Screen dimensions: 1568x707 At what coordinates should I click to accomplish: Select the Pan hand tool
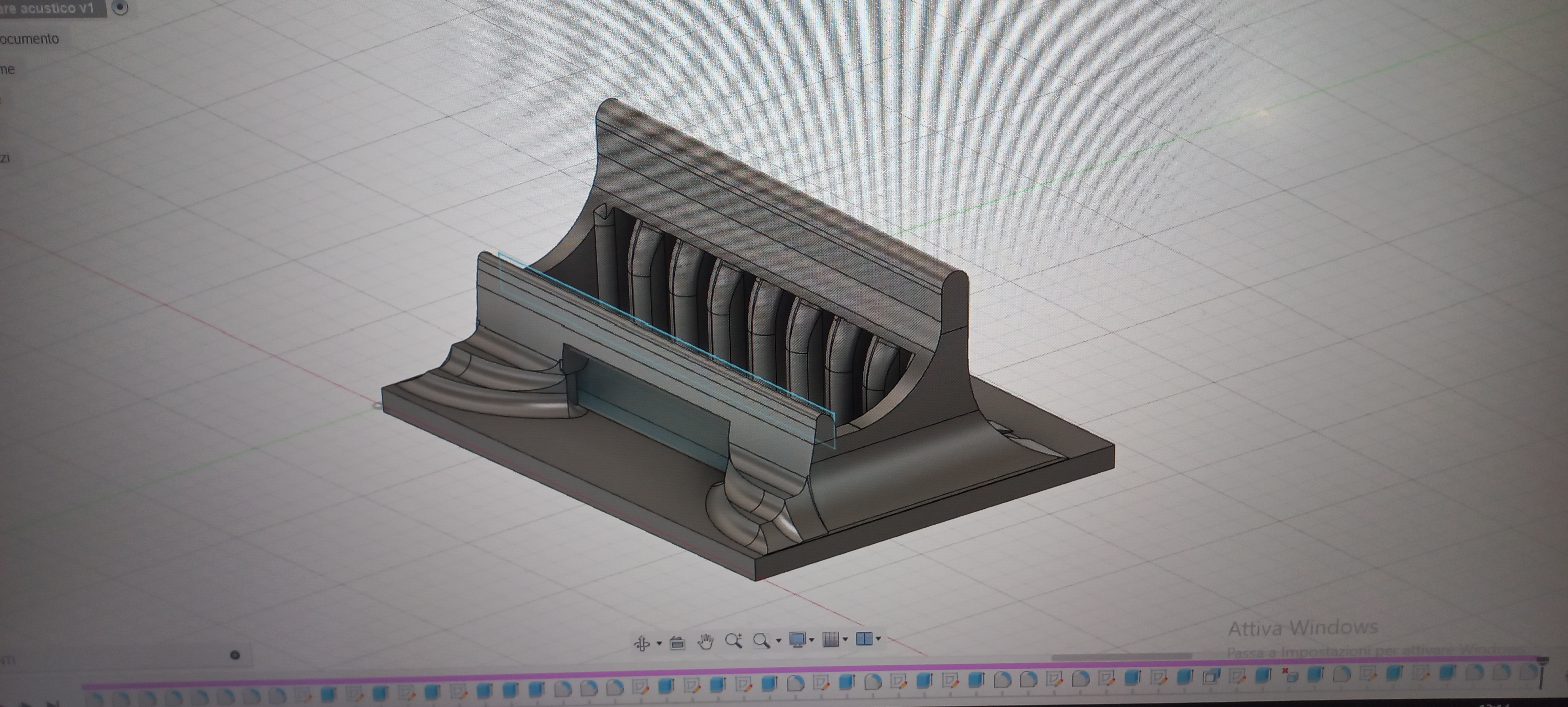(x=705, y=641)
